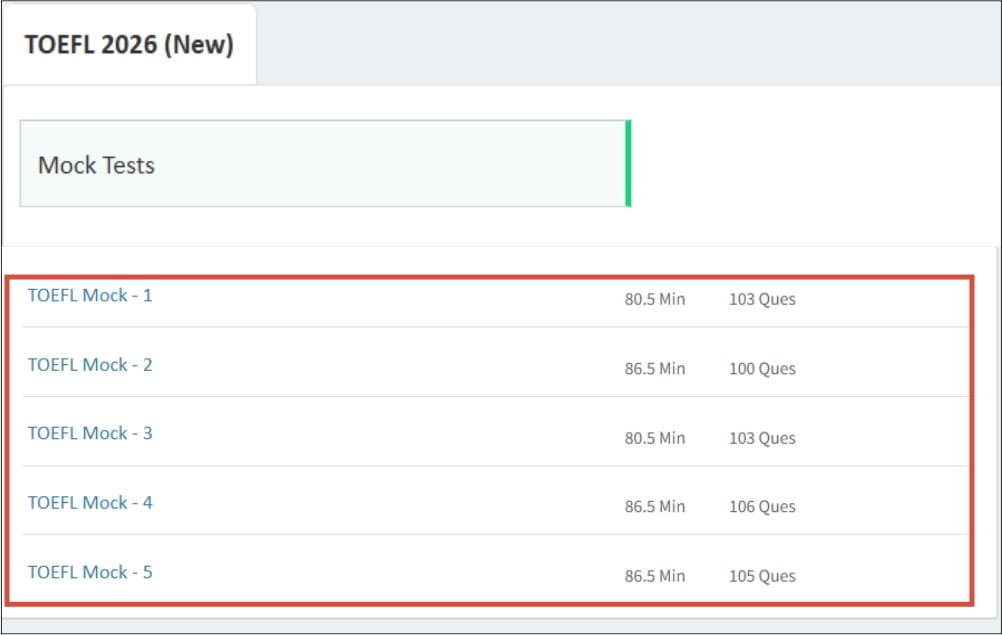Select the 106 Ques count label

(x=762, y=507)
